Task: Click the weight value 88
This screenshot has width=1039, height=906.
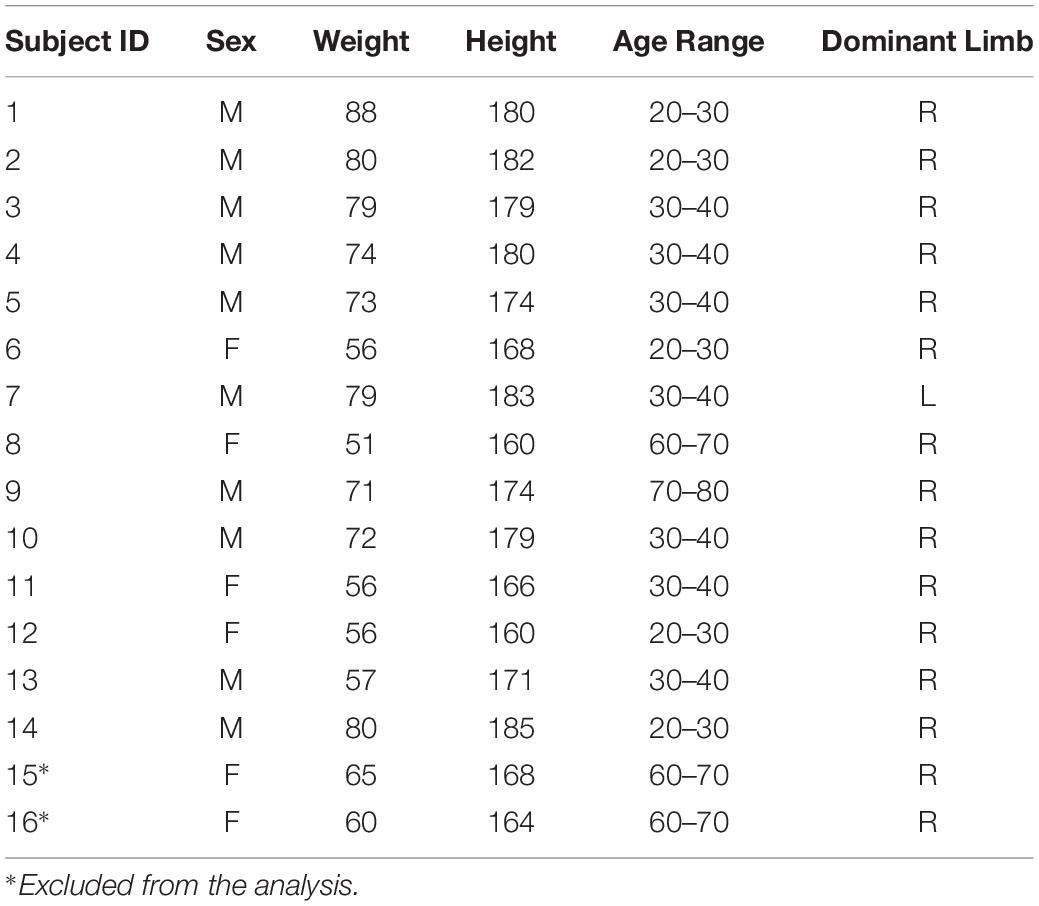Action: tap(360, 112)
